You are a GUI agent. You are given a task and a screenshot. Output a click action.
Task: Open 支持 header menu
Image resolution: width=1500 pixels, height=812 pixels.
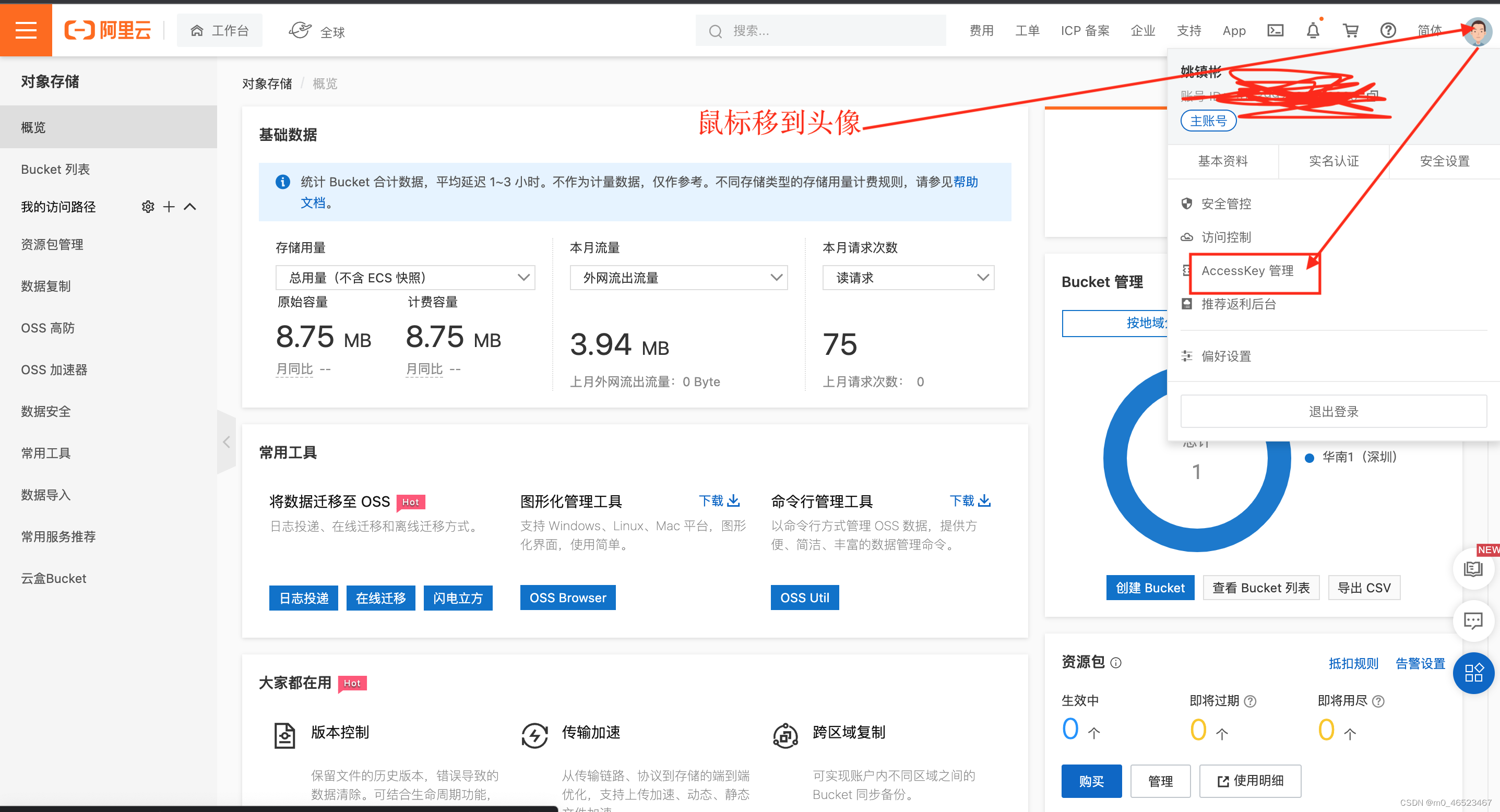[1188, 30]
